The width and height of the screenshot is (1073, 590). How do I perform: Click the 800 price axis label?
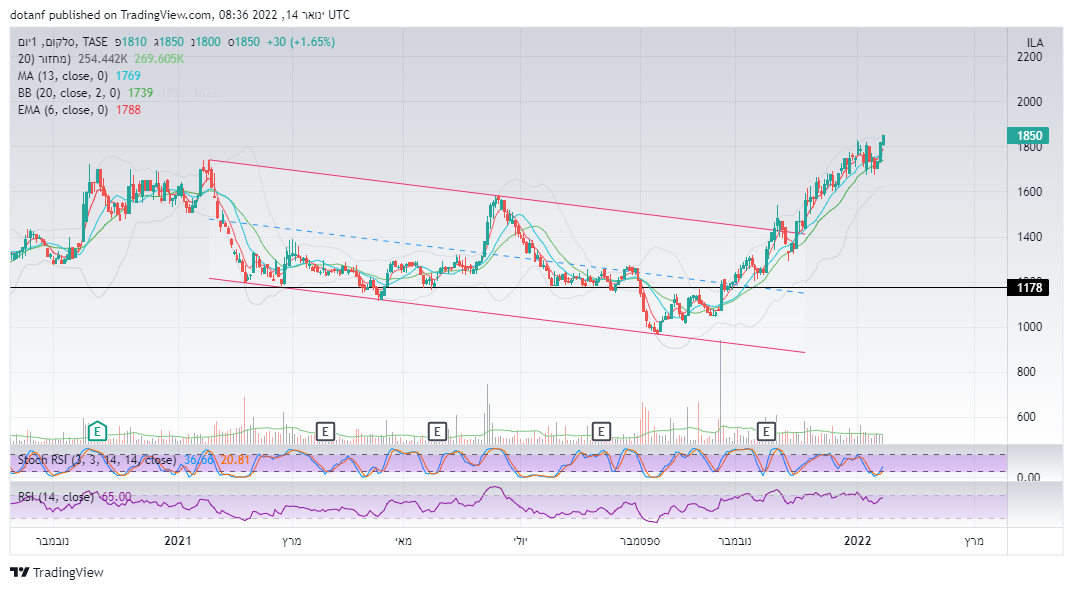pyautogui.click(x=1026, y=372)
